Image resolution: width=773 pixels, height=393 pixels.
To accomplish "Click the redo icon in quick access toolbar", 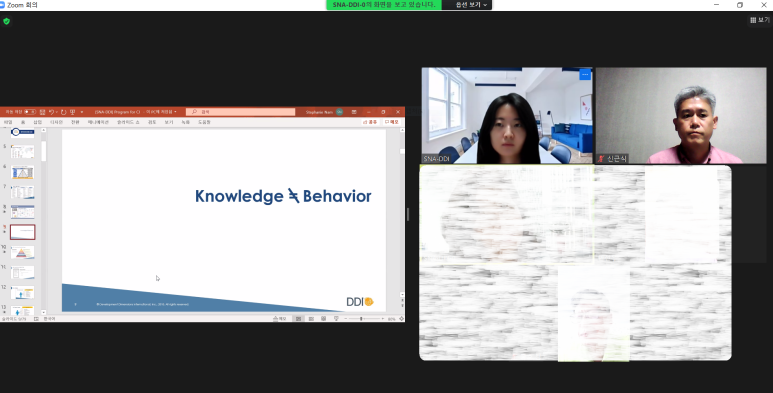I will tap(64, 112).
